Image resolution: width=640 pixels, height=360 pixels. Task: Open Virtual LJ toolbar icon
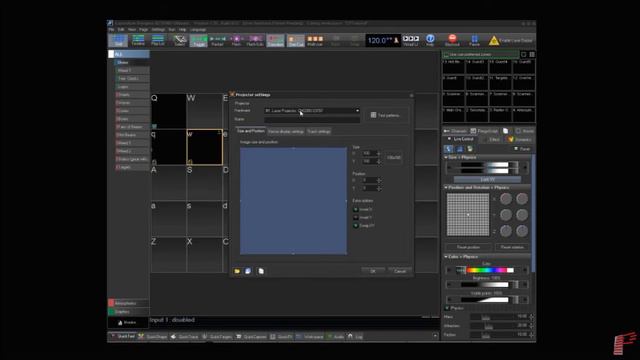(x=411, y=40)
